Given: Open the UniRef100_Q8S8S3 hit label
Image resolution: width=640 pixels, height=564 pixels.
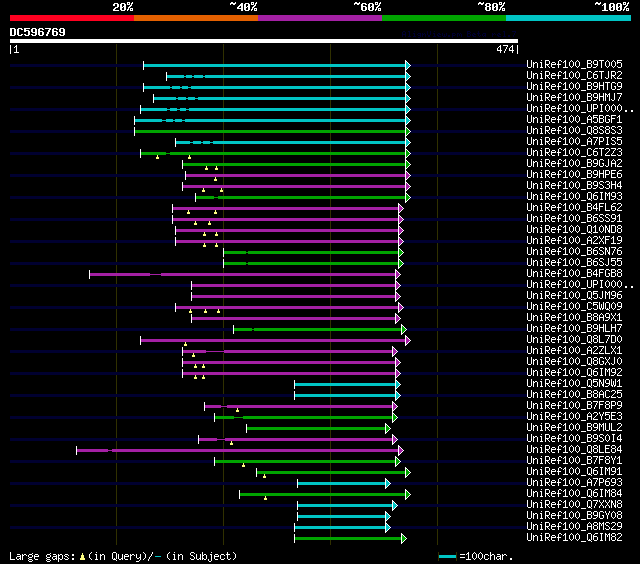Looking at the screenshot, I should 574,130.
